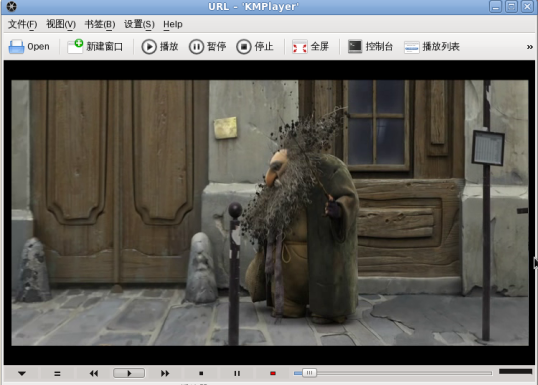Click the Open toolbar button
This screenshot has width=538, height=385.
[x=29, y=46]
